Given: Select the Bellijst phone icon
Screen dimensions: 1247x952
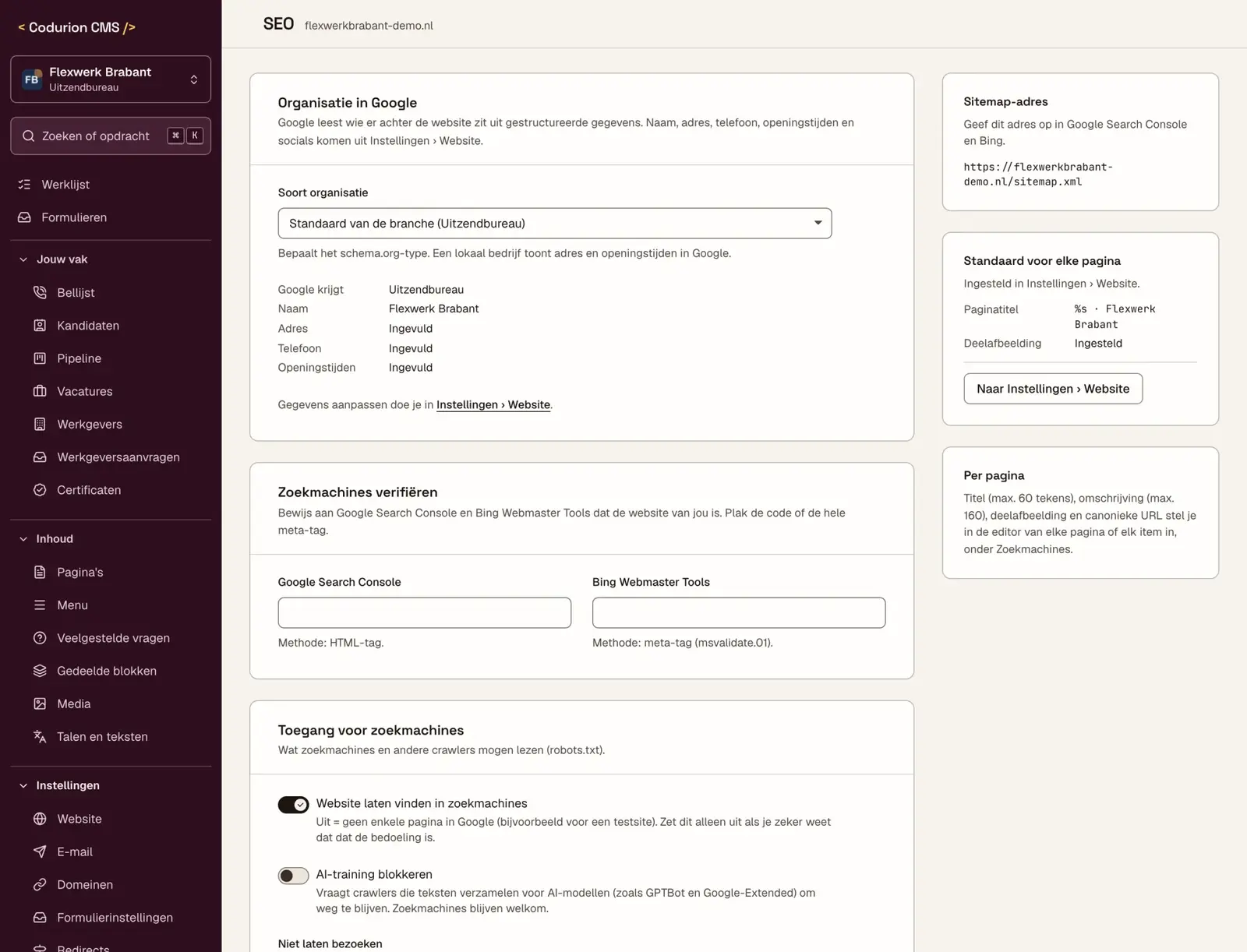Looking at the screenshot, I should pyautogui.click(x=40, y=292).
